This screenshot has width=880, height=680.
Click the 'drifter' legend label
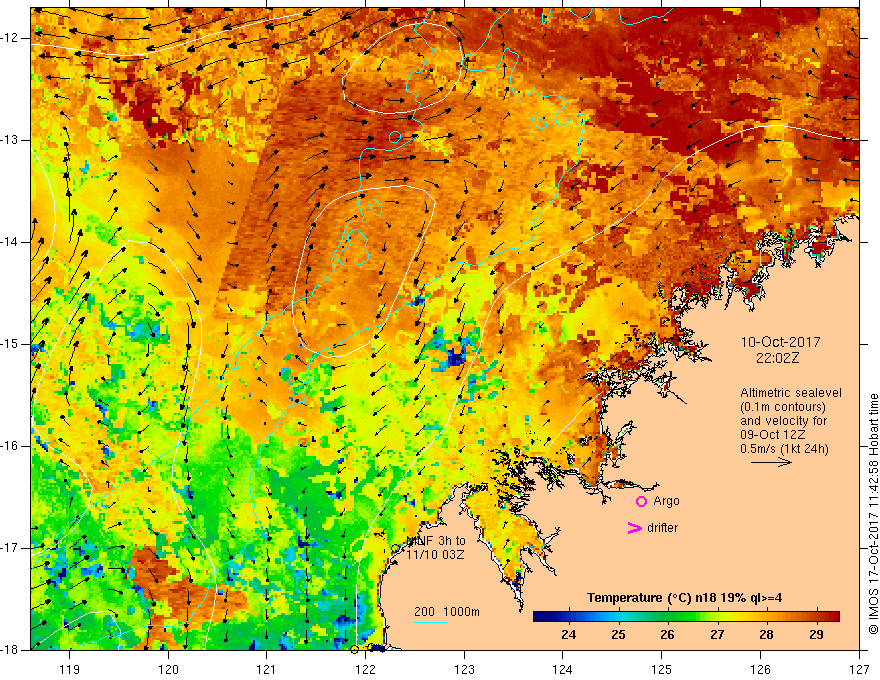(662, 527)
